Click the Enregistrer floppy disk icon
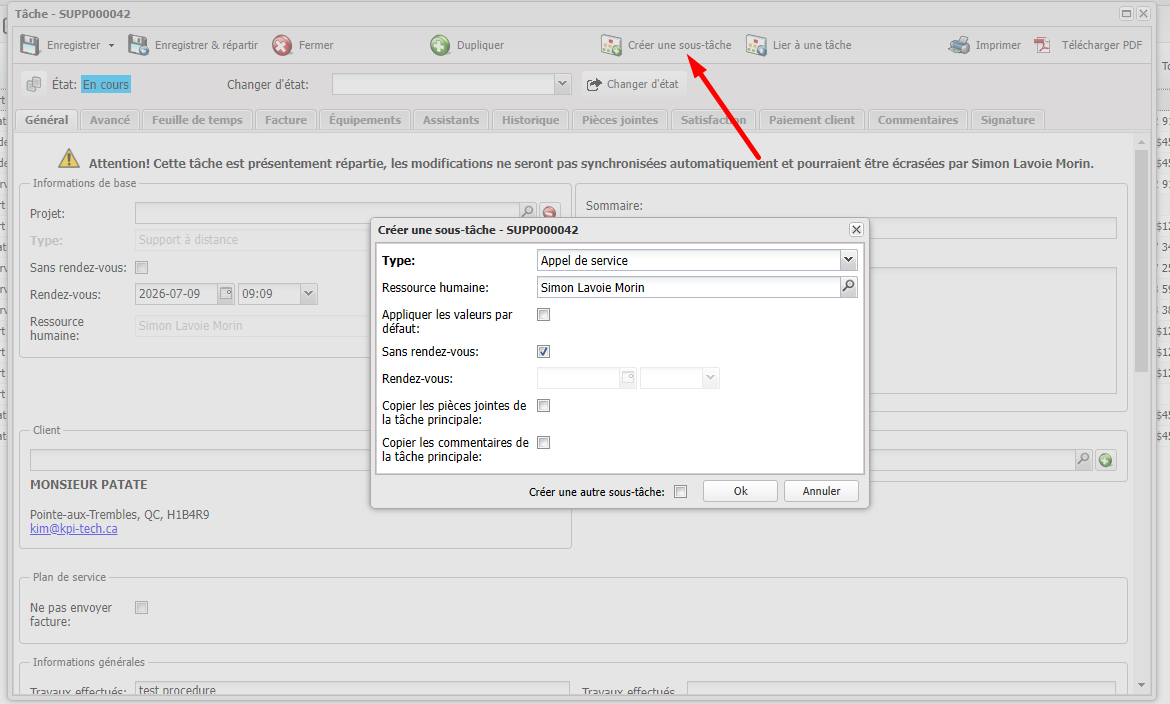Viewport: 1170px width, 704px height. [30, 45]
